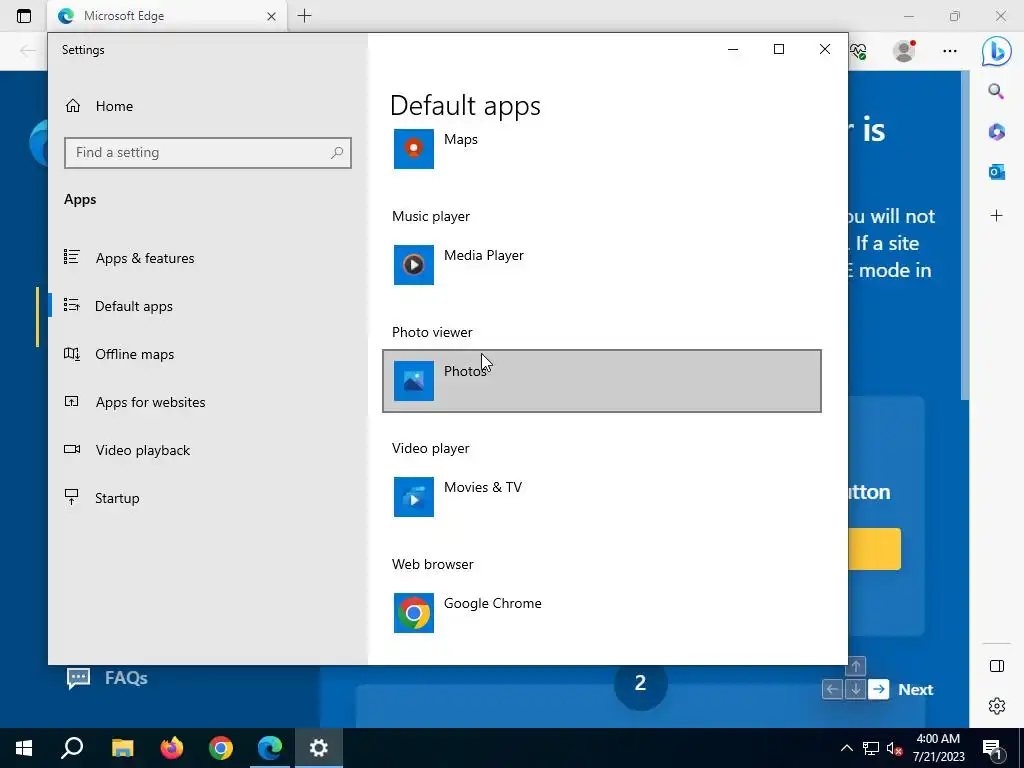The width and height of the screenshot is (1024, 768).
Task: Click the Settings gear in taskbar
Action: tap(319, 748)
